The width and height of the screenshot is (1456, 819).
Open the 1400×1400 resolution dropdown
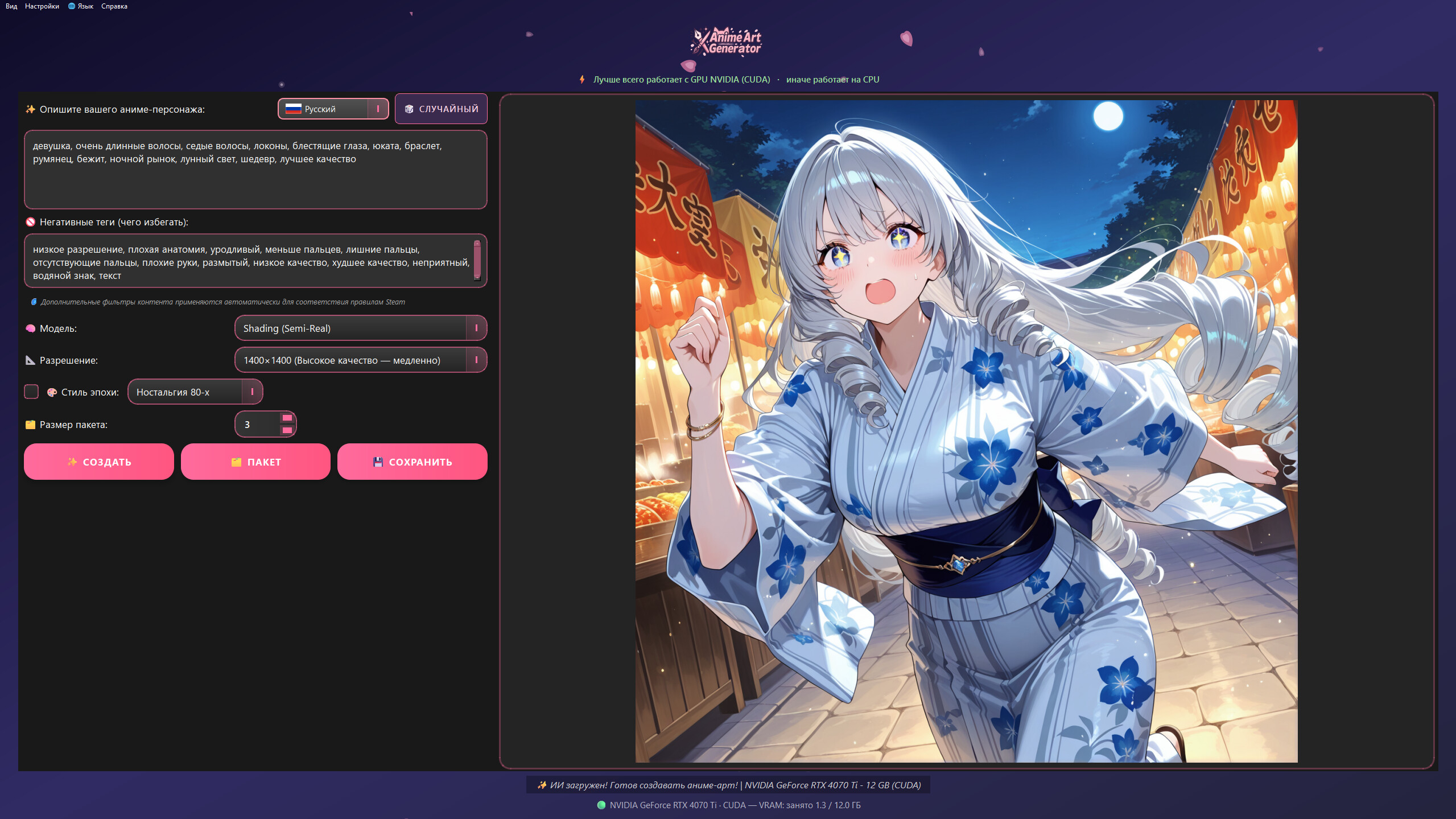(x=361, y=360)
